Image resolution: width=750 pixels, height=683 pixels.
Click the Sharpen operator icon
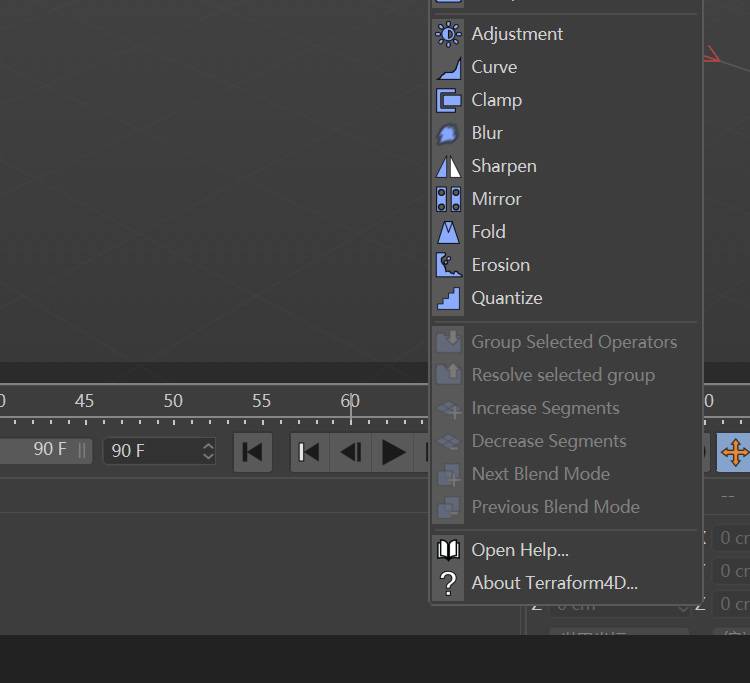pyautogui.click(x=448, y=166)
